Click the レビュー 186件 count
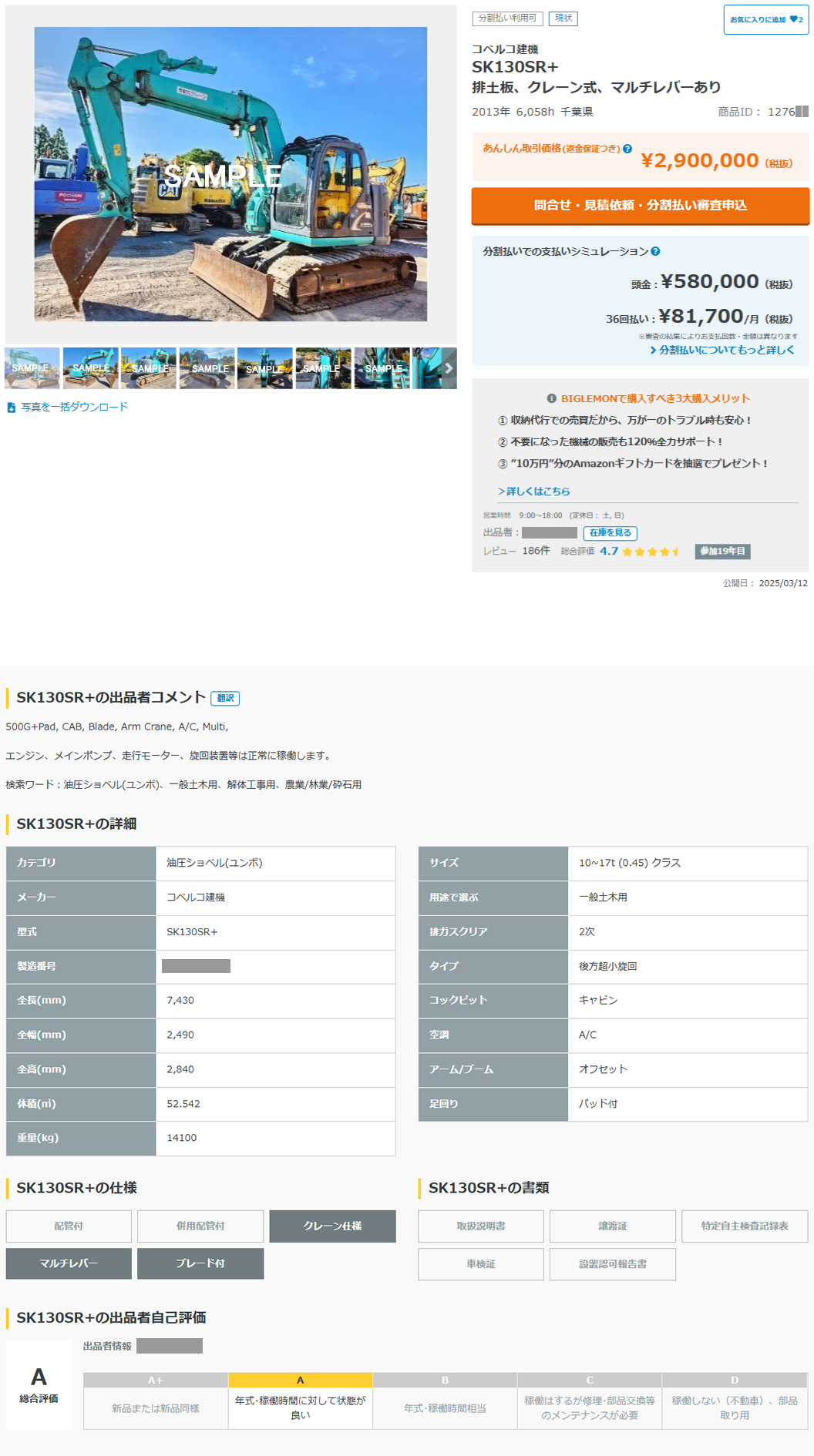814x1456 pixels. click(516, 552)
